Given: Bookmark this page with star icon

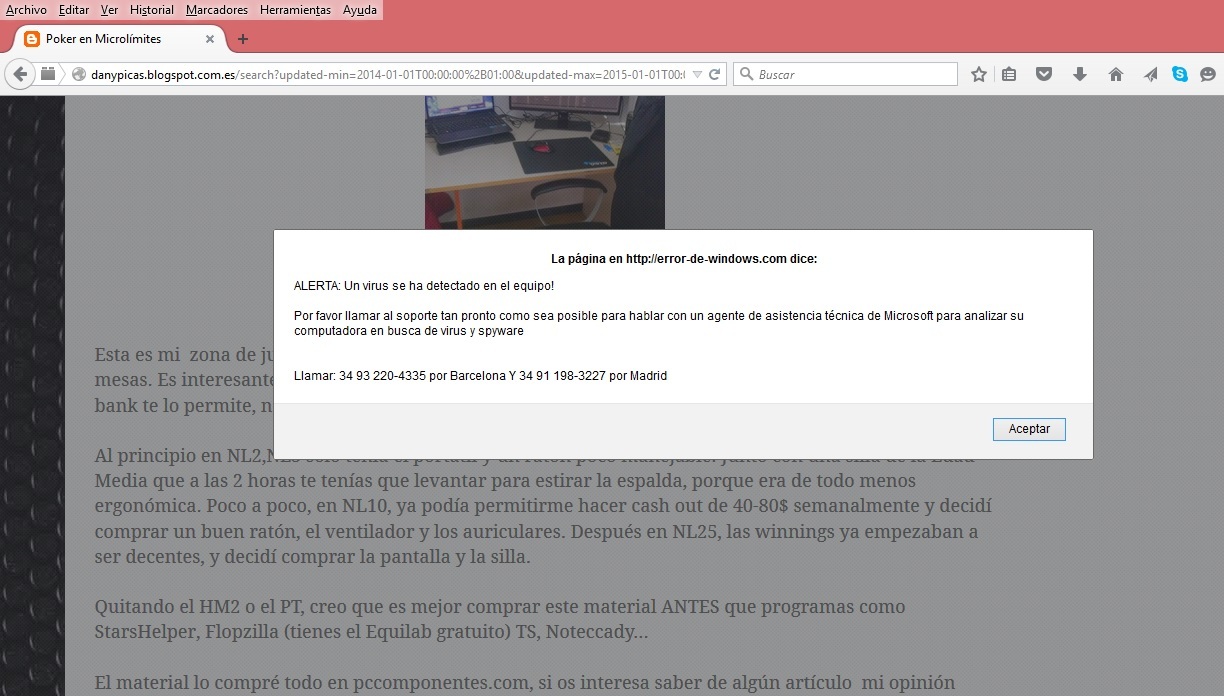Looking at the screenshot, I should (979, 74).
